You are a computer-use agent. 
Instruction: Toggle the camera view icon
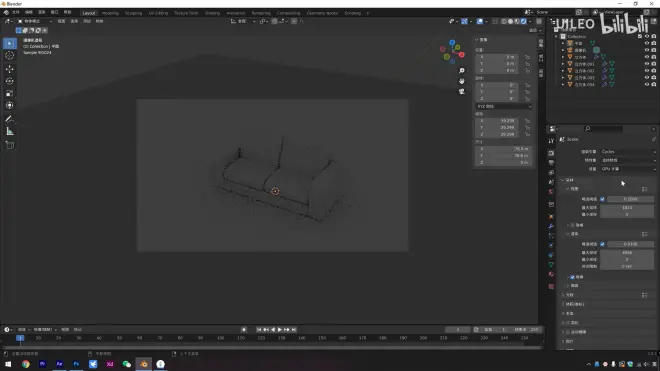click(462, 91)
